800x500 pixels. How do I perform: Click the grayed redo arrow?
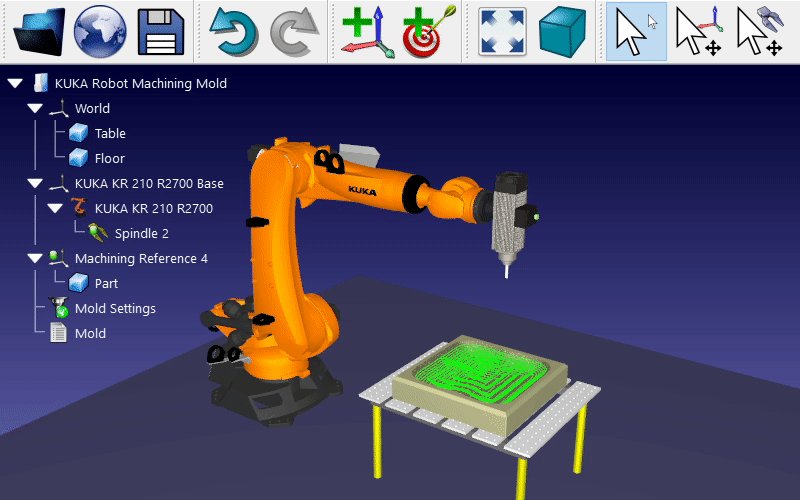(294, 32)
